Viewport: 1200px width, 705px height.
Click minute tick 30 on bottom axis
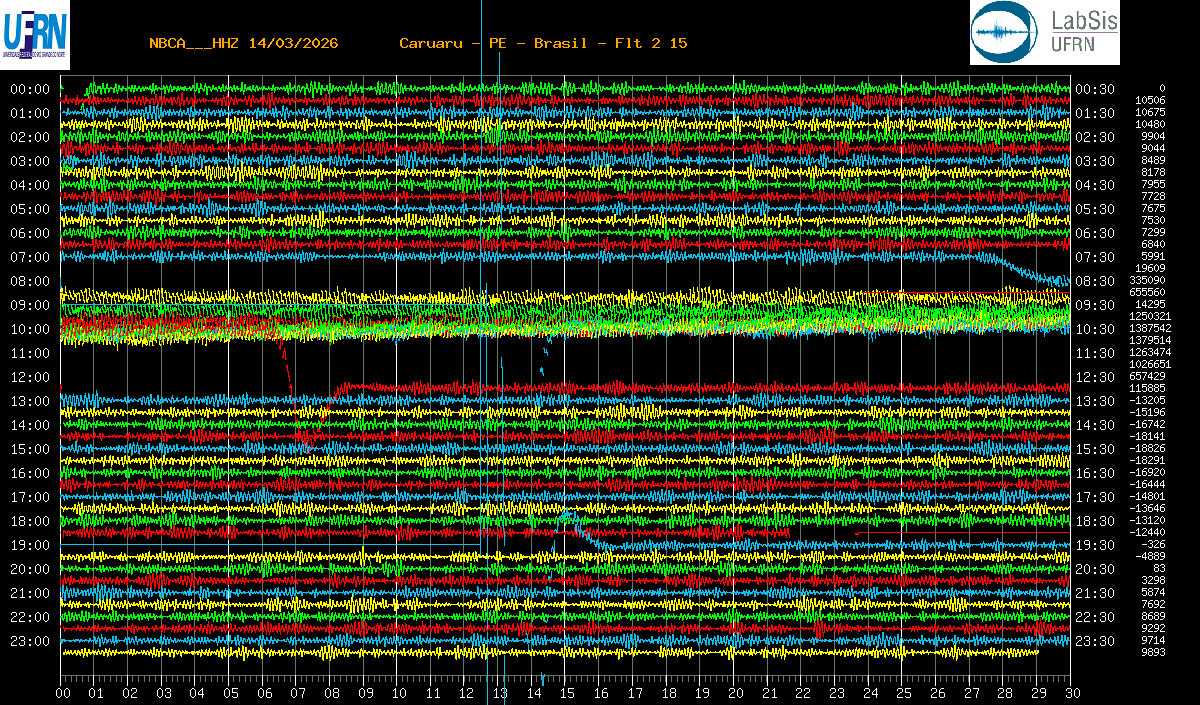coord(1071,692)
